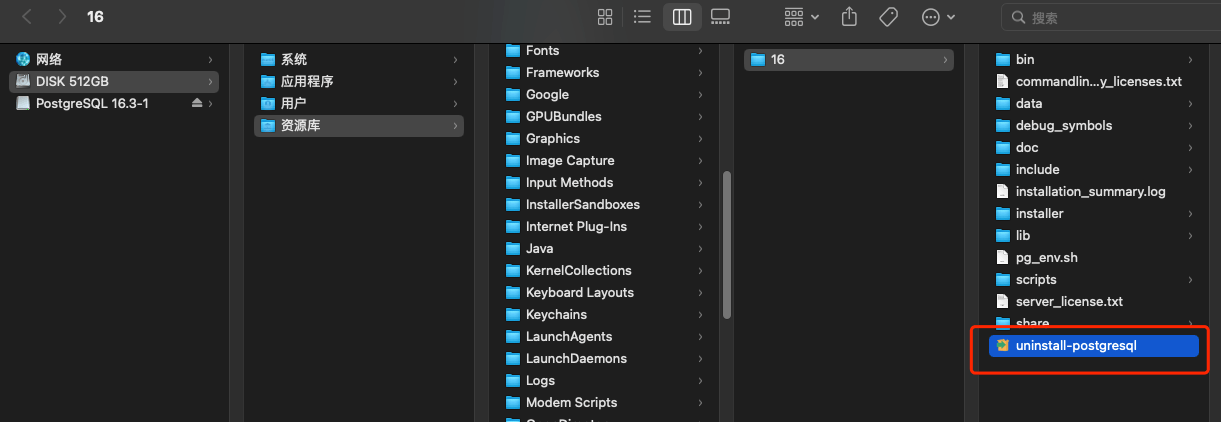This screenshot has width=1221, height=422.
Task: Select installation_summary.log file
Action: (x=1094, y=192)
